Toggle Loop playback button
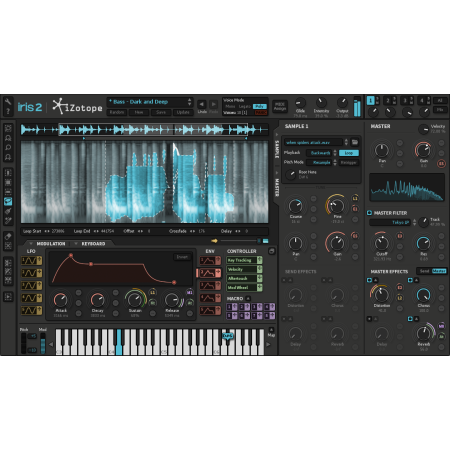The image size is (450, 450). pyautogui.click(x=349, y=153)
